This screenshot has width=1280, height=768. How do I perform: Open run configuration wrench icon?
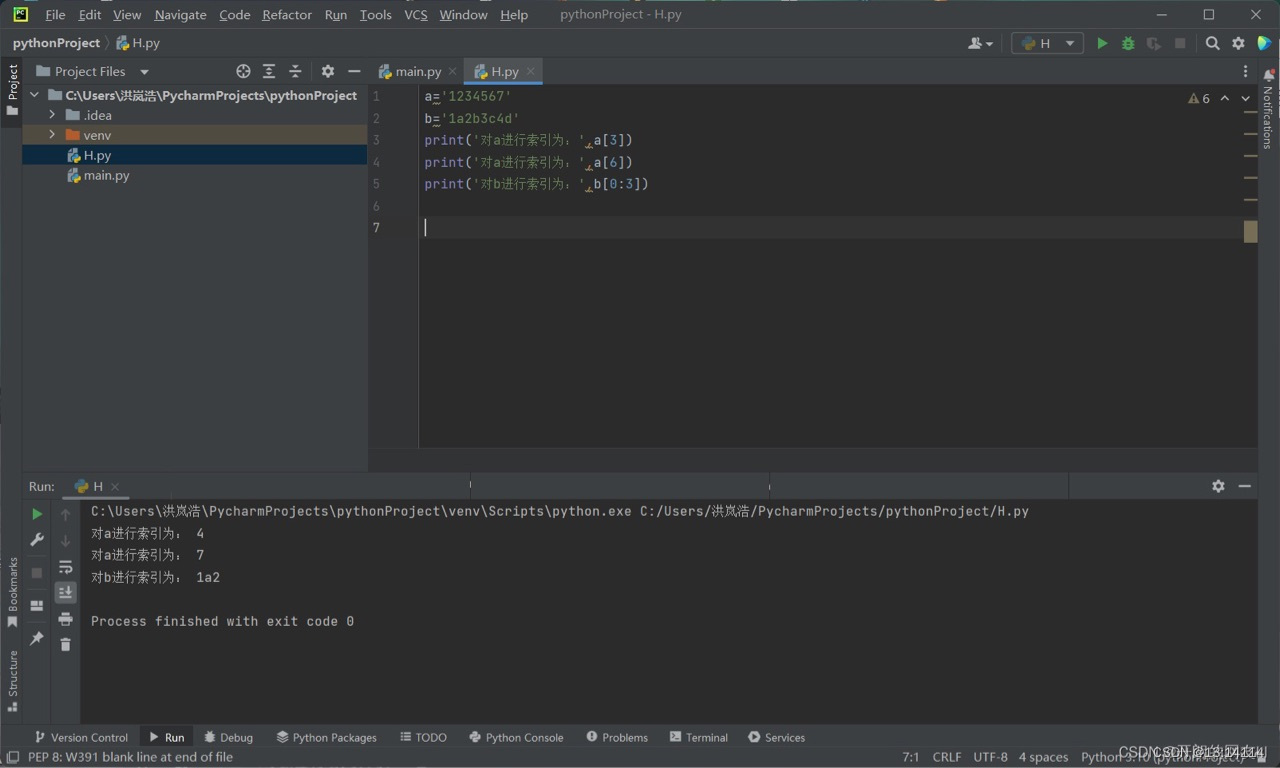point(37,540)
